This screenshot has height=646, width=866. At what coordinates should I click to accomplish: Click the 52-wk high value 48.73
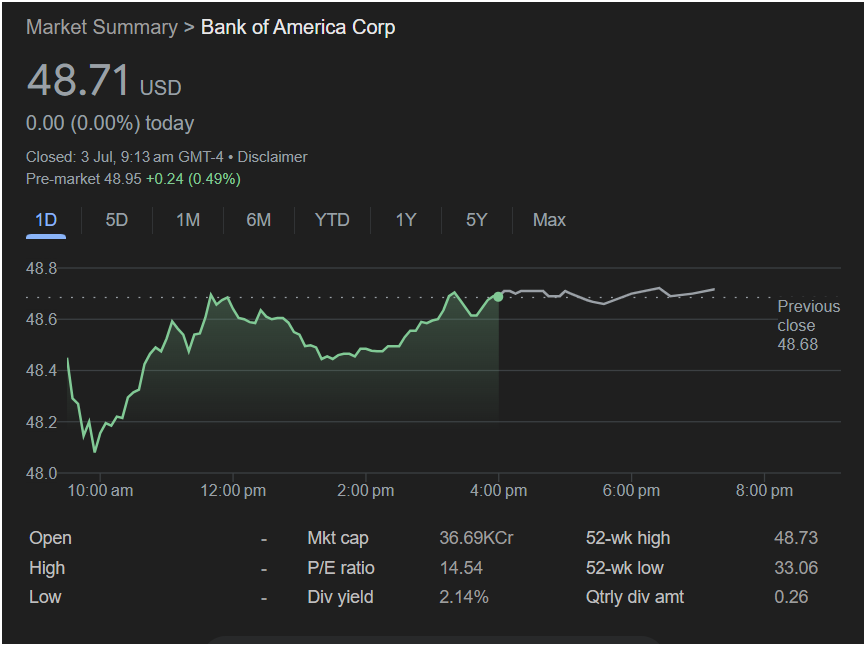tap(796, 538)
